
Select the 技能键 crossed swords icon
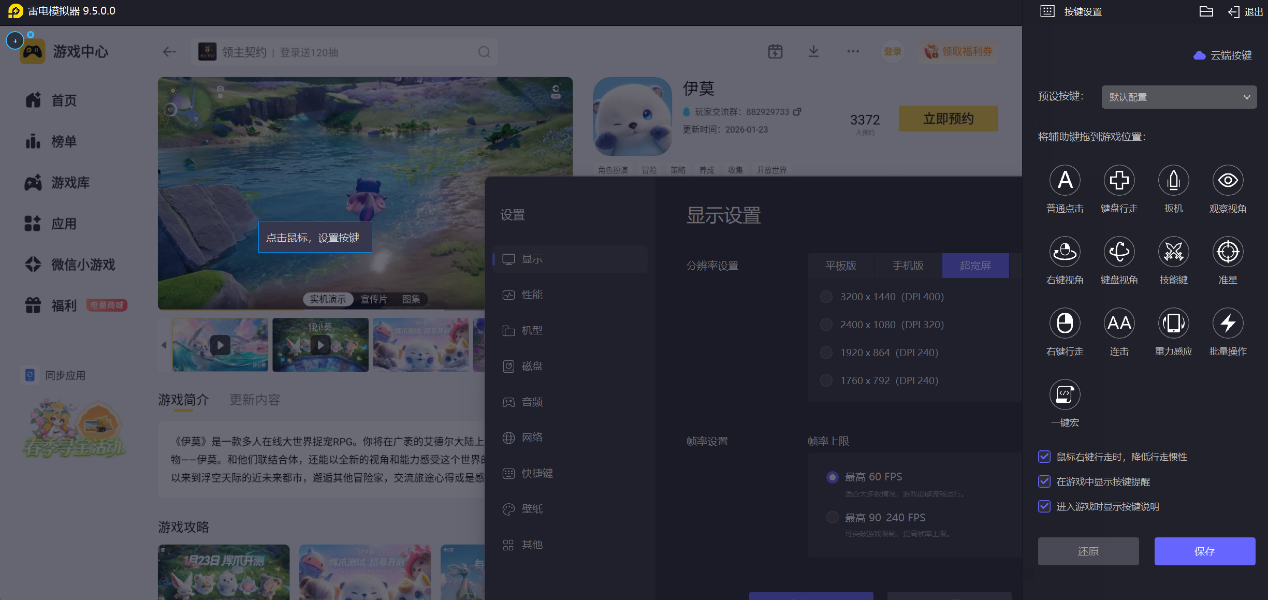(x=1173, y=251)
